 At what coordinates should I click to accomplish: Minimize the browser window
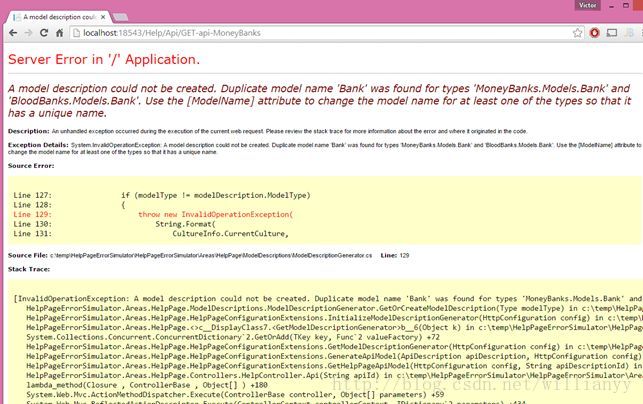[611, 6]
